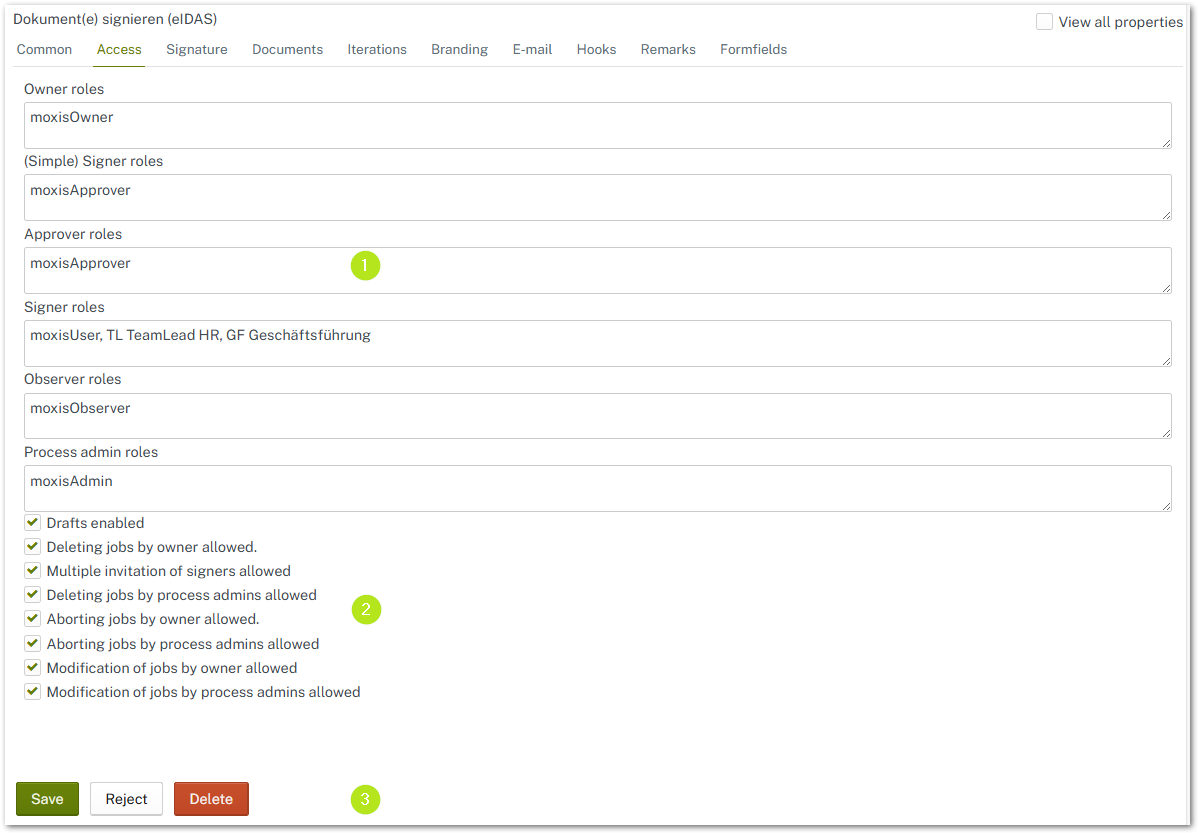Click the green numbered marker 2
This screenshot has height=834, width=1199.
(x=366, y=609)
